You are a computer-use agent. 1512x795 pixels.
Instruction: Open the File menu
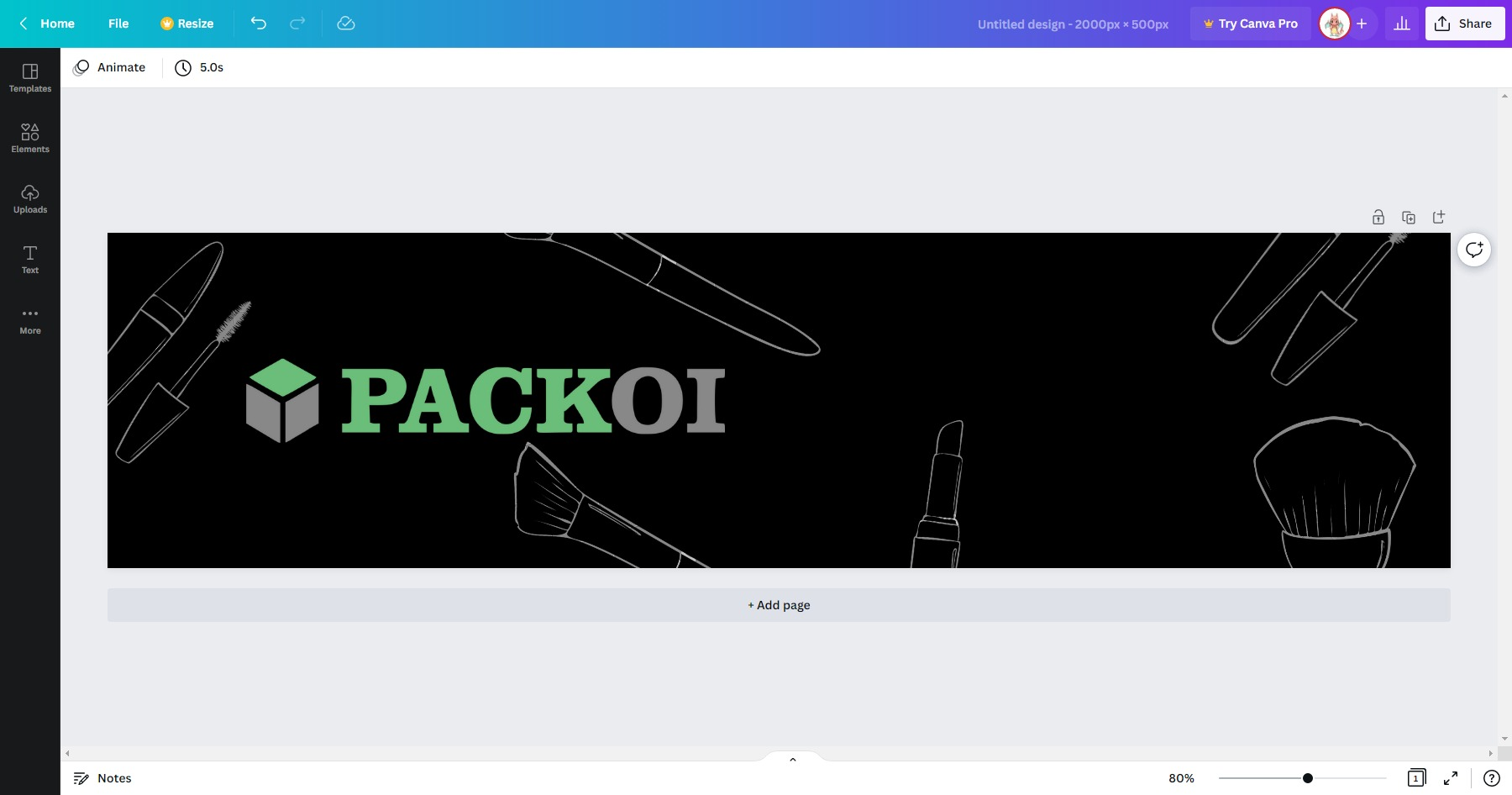point(118,24)
